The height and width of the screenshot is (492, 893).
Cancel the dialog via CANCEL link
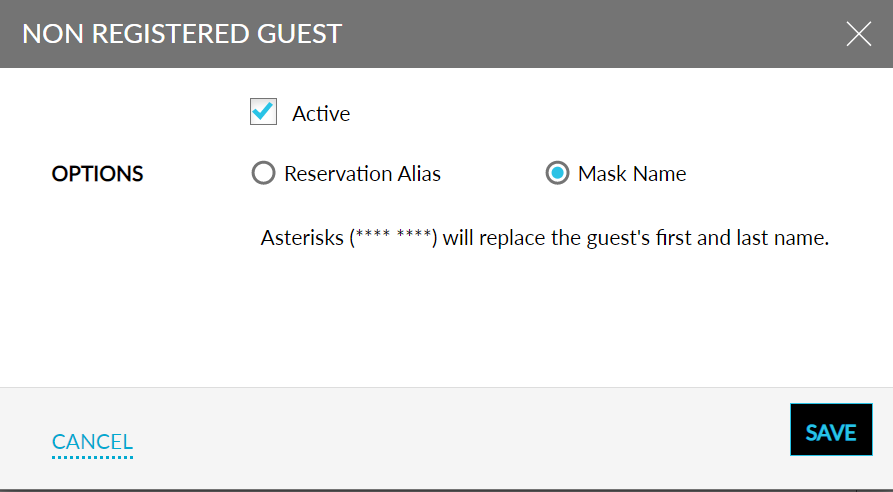click(x=92, y=442)
